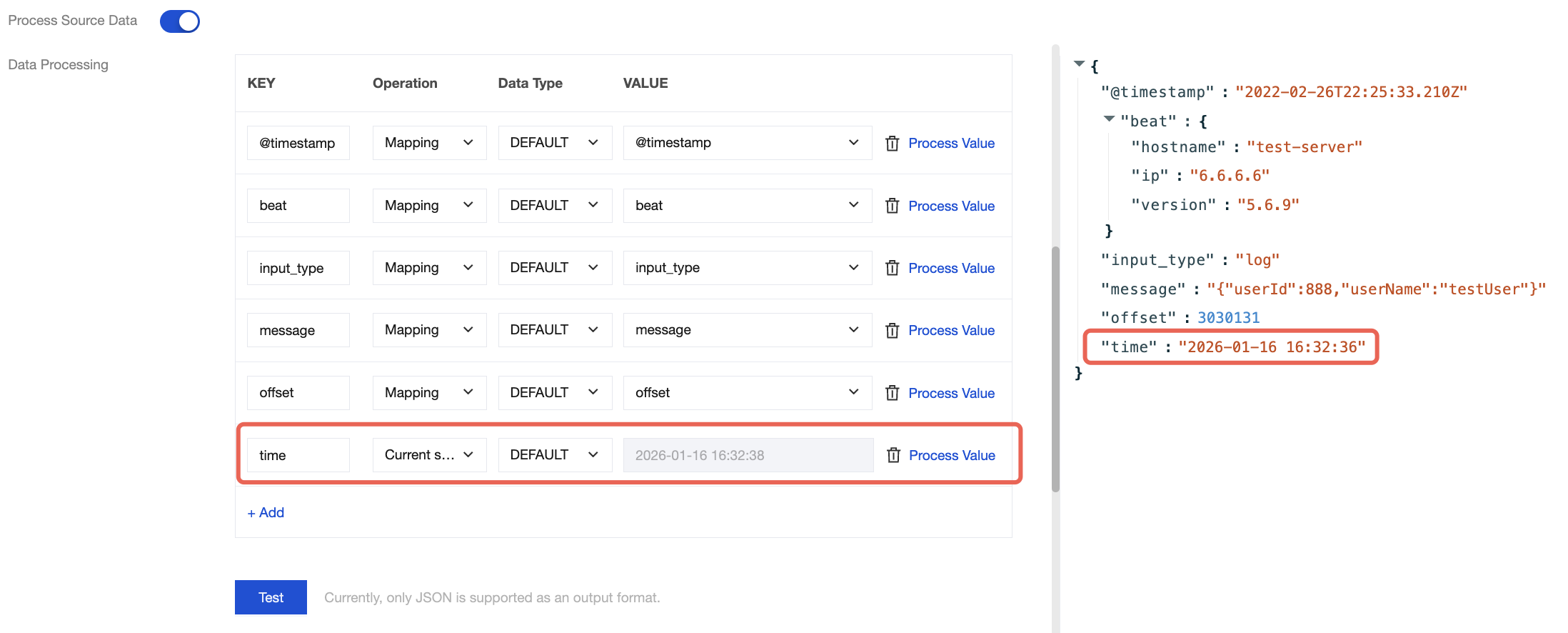Click the Test button
This screenshot has width=1568, height=633.
pyautogui.click(x=271, y=597)
